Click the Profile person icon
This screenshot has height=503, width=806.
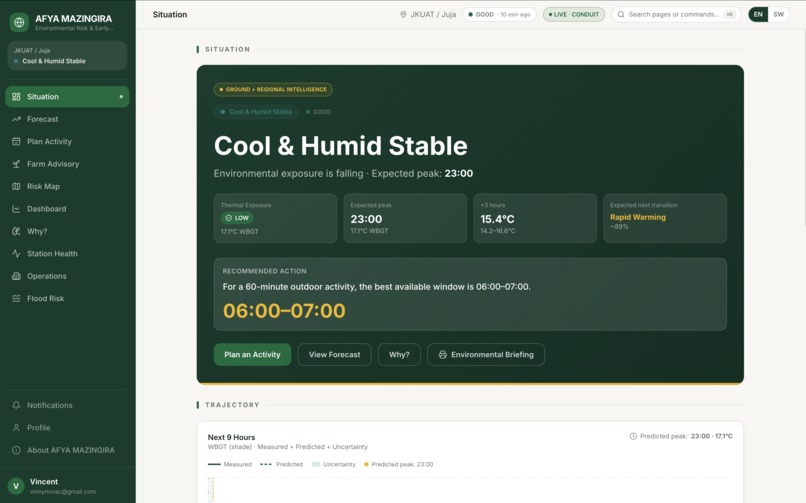(x=16, y=427)
